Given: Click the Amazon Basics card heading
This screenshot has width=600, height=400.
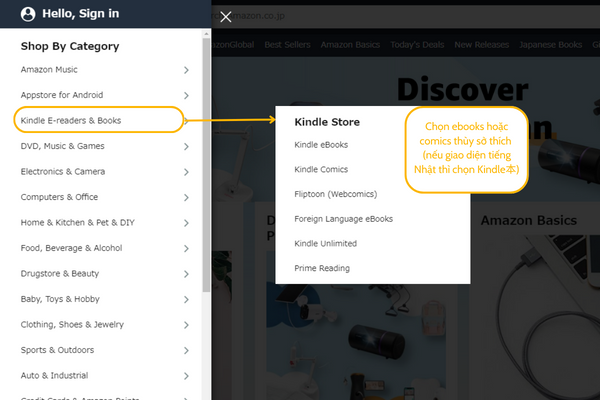Looking at the screenshot, I should [x=528, y=220].
